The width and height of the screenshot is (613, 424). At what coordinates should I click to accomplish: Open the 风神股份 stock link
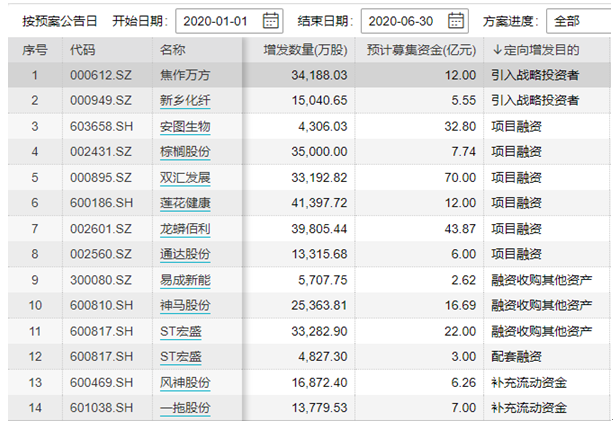coord(185,383)
